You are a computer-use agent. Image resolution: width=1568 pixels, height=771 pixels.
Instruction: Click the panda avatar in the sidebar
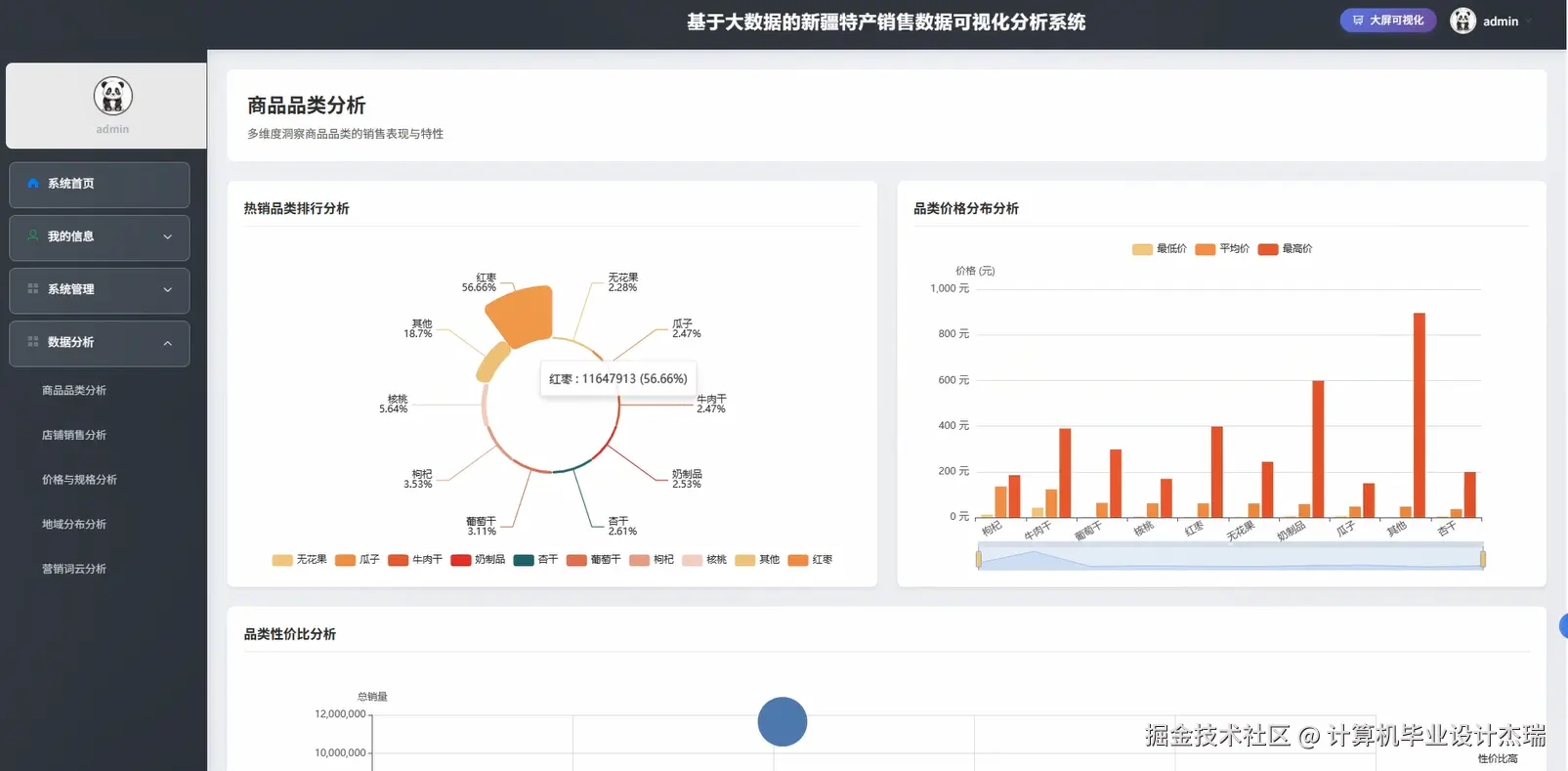(x=112, y=96)
